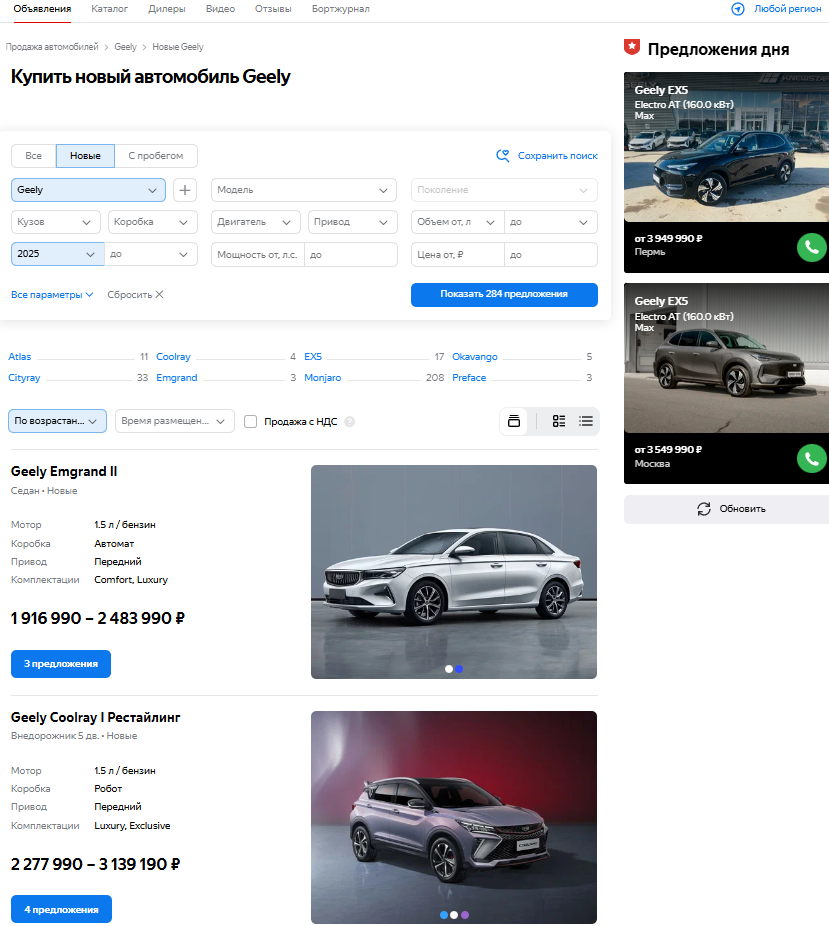
Task: Click Сохранить поиск link
Action: click(x=557, y=156)
